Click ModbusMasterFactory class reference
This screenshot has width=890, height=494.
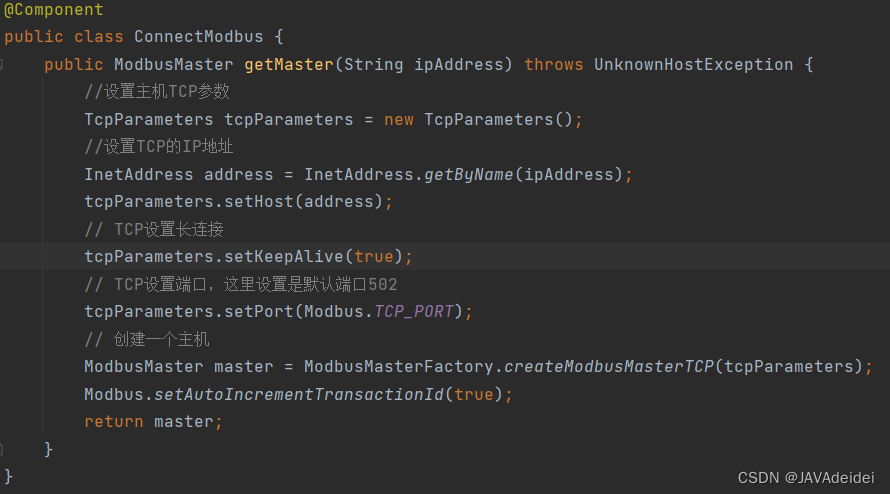(x=398, y=367)
